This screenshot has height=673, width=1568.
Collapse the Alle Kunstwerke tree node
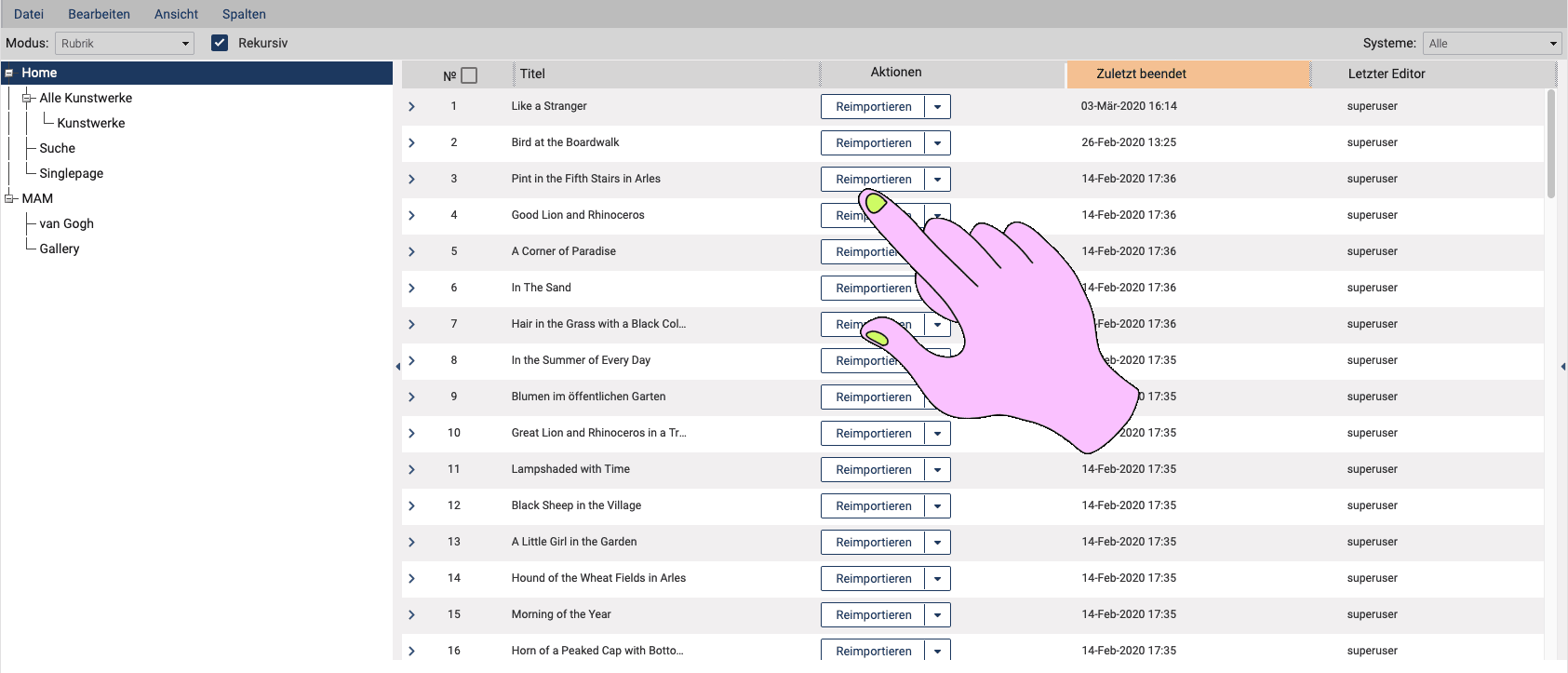(x=27, y=98)
